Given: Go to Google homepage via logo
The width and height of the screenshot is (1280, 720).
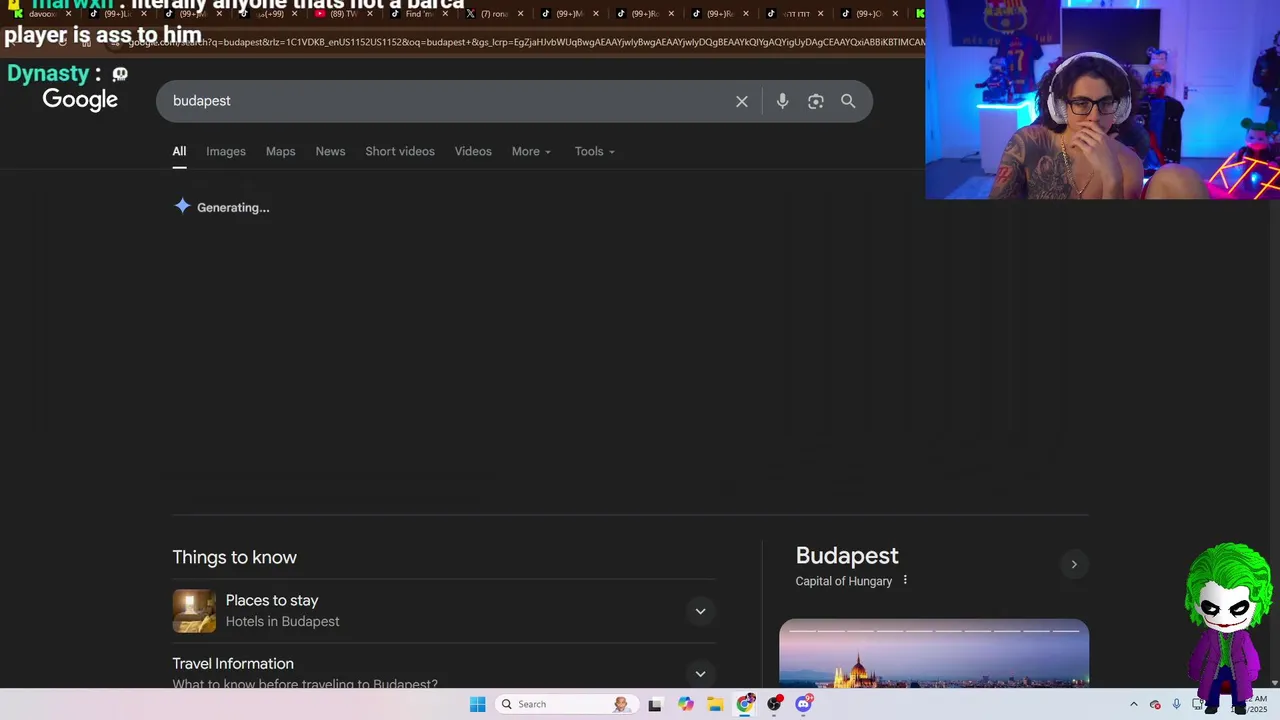Looking at the screenshot, I should point(80,99).
